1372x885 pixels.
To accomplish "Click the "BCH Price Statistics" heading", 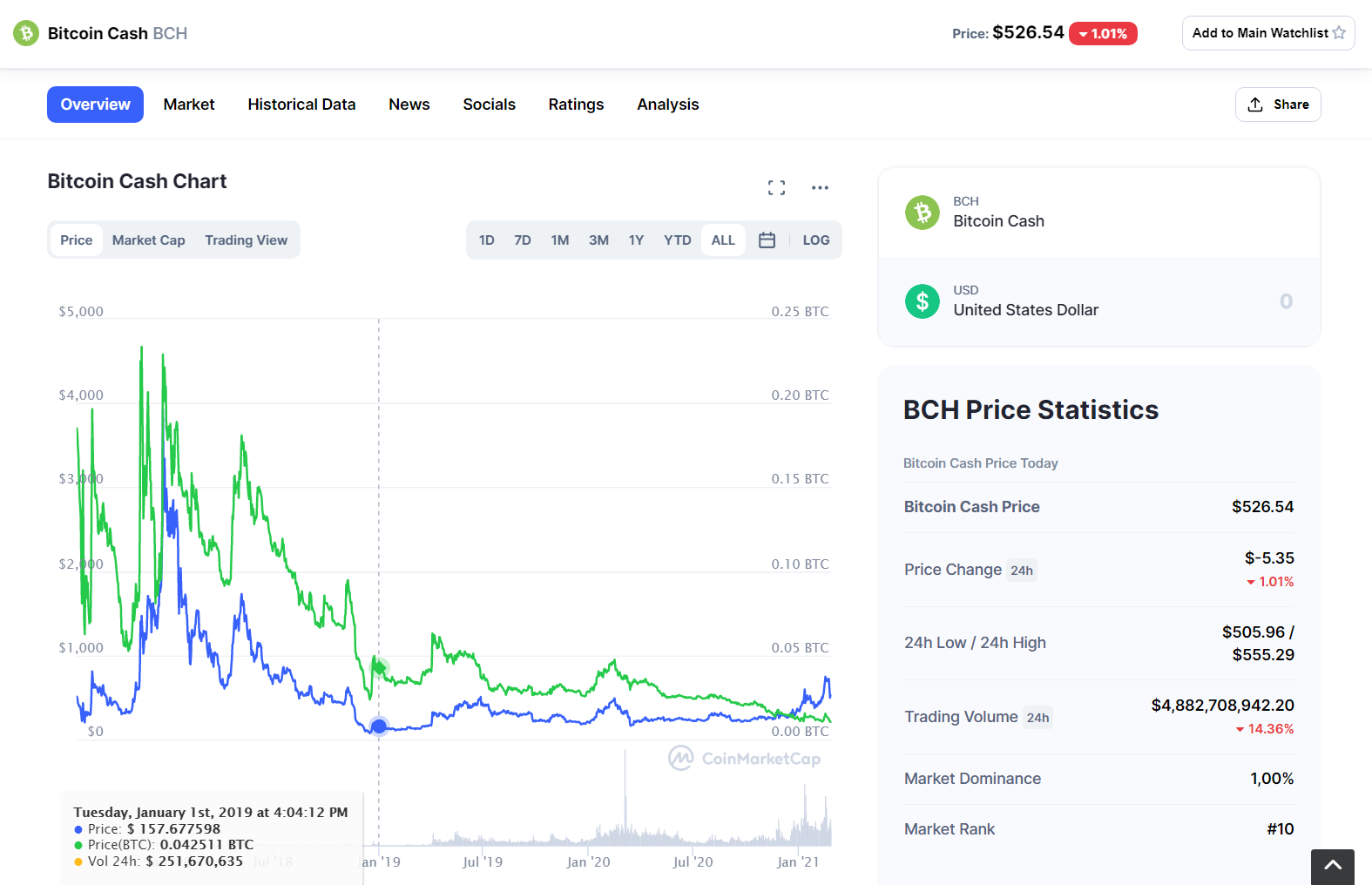I will coord(1031,409).
